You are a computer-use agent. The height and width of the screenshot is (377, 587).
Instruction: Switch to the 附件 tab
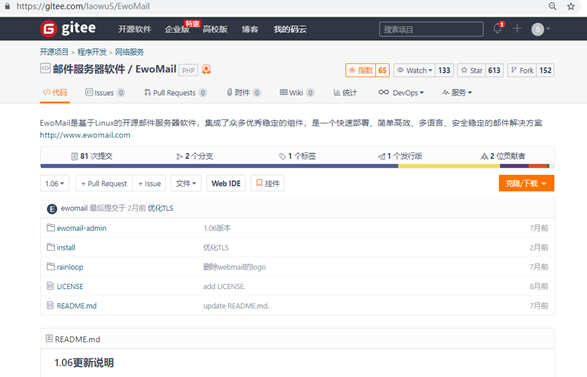[x=243, y=92]
